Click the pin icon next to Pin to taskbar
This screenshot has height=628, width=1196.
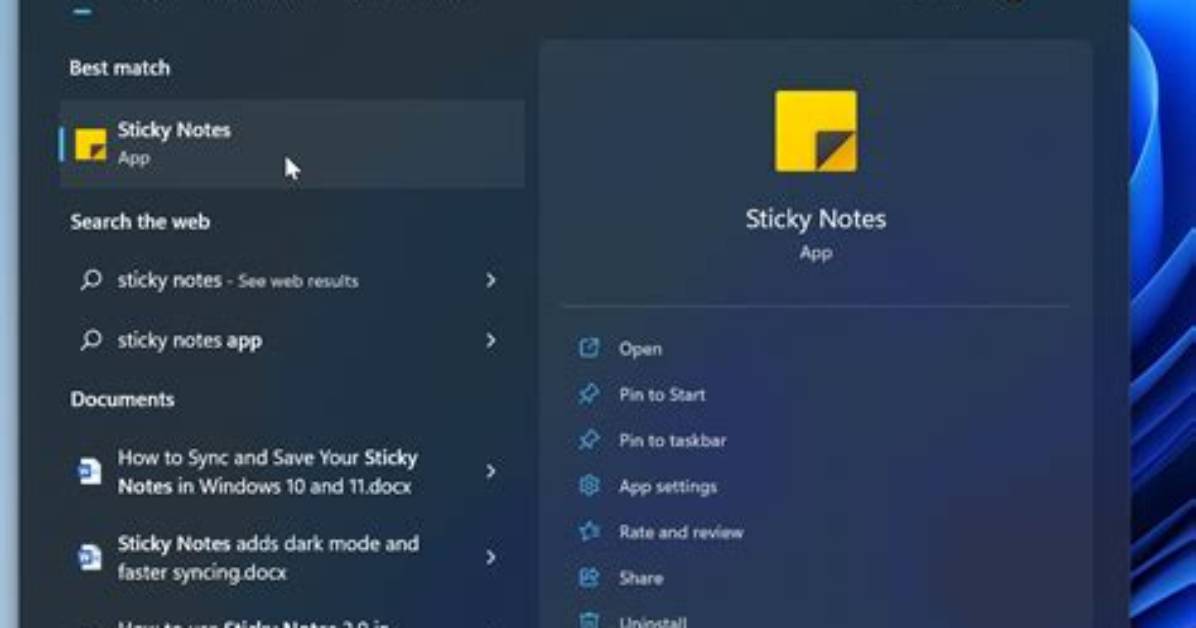tap(589, 440)
